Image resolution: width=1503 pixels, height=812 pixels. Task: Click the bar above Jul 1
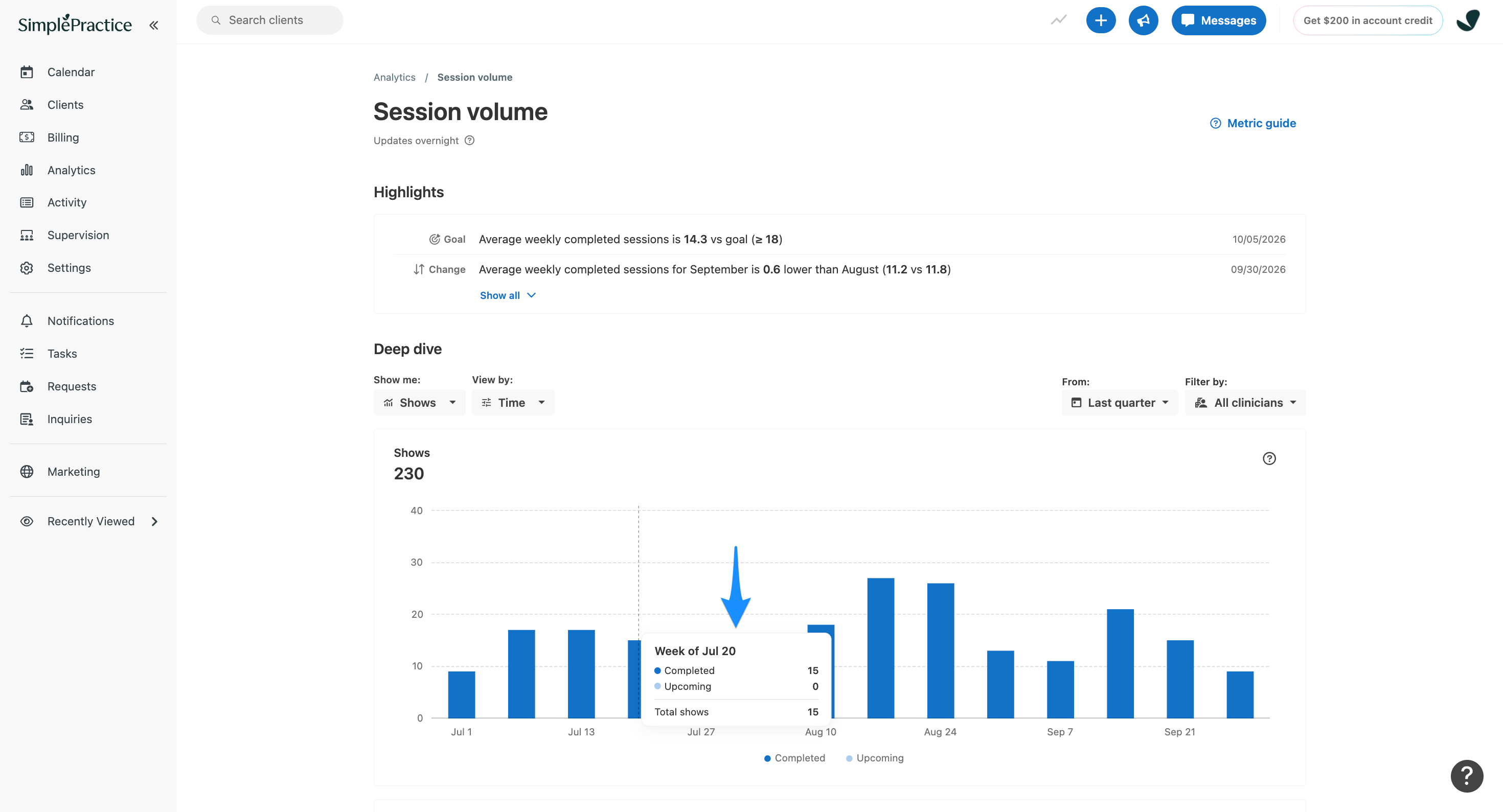coord(462,694)
